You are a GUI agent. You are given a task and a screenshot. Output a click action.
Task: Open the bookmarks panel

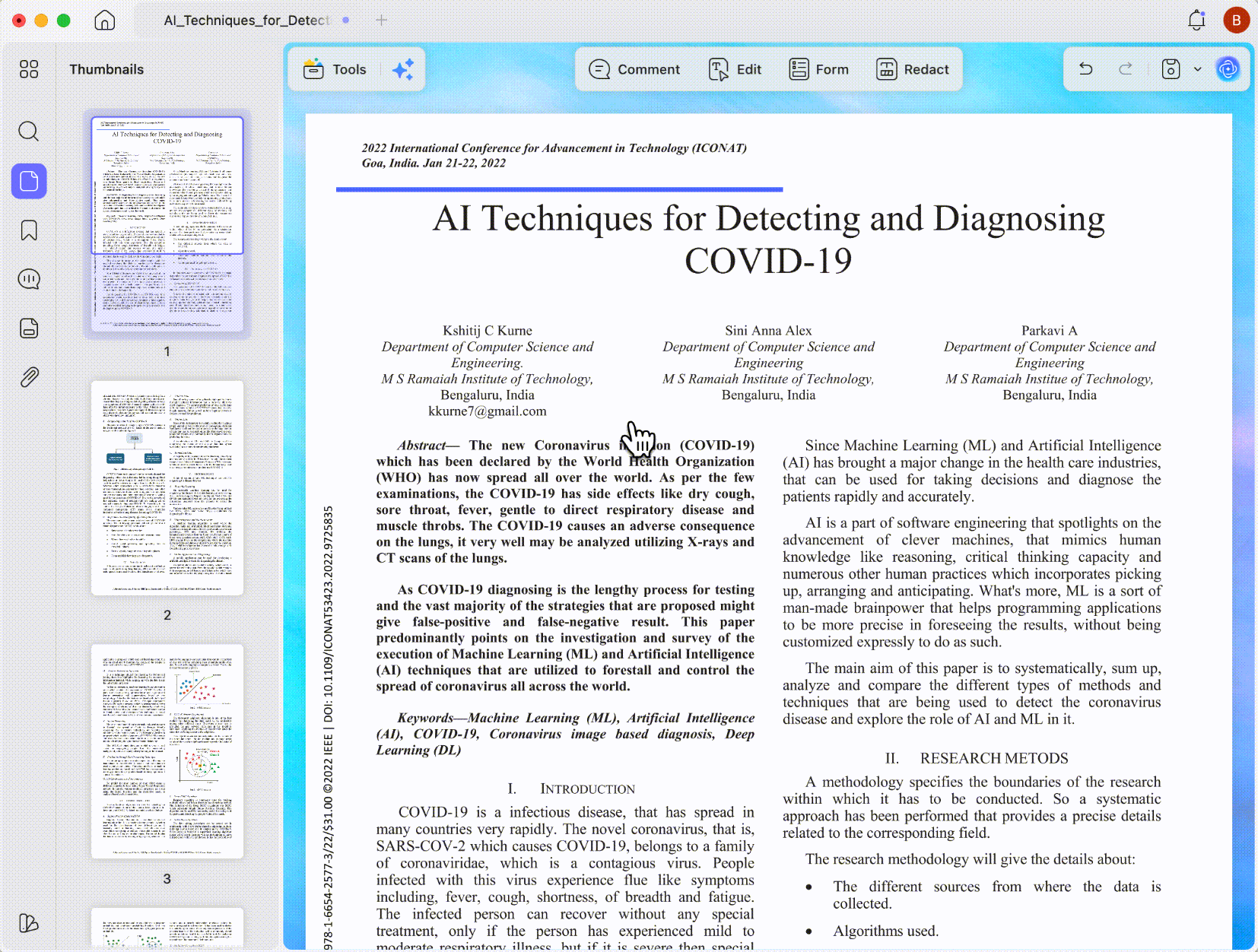pos(29,230)
